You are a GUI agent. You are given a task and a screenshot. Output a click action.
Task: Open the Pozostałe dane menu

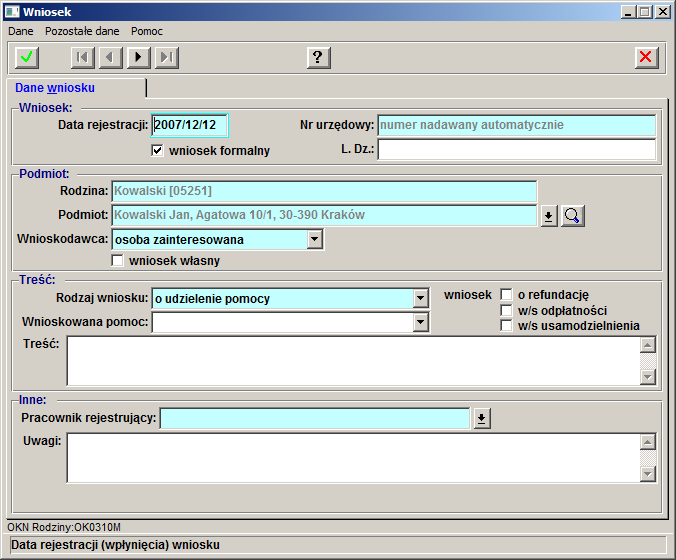click(82, 31)
